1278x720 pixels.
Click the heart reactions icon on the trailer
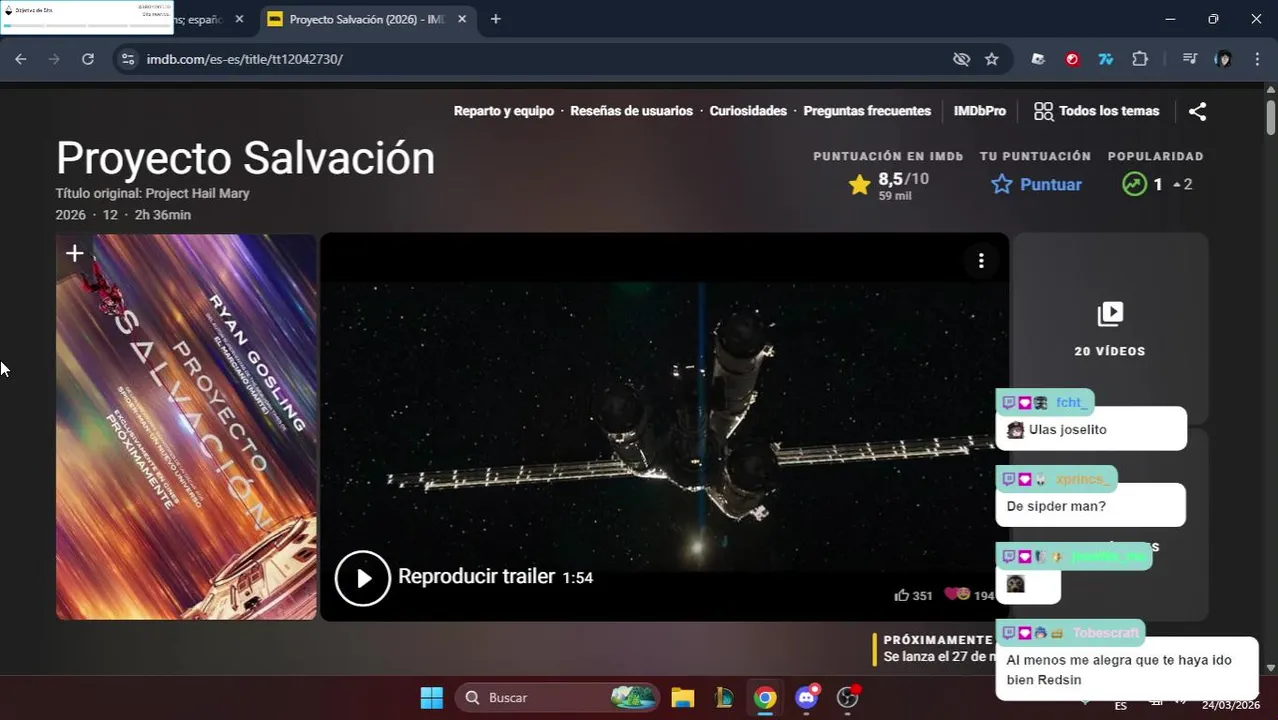pyautogui.click(x=957, y=594)
